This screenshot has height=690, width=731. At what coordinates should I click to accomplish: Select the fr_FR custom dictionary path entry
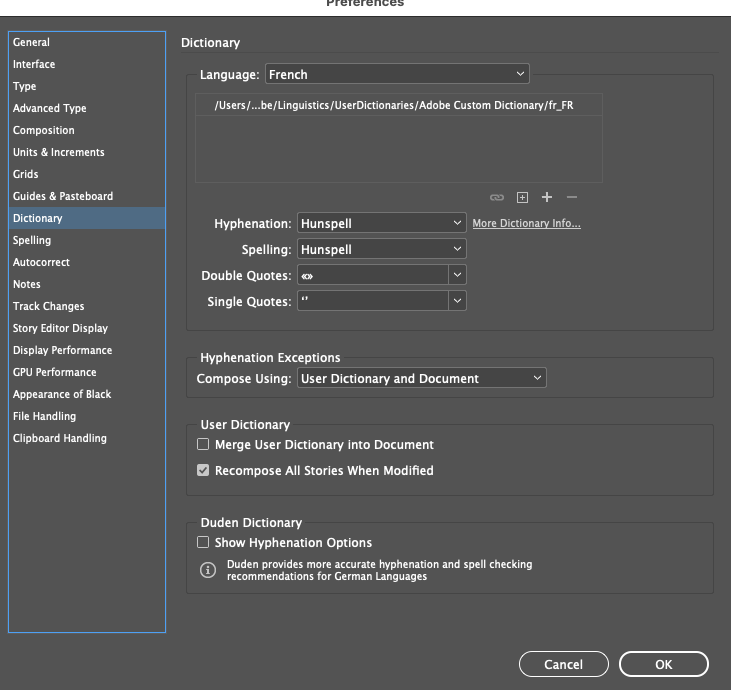tap(398, 105)
